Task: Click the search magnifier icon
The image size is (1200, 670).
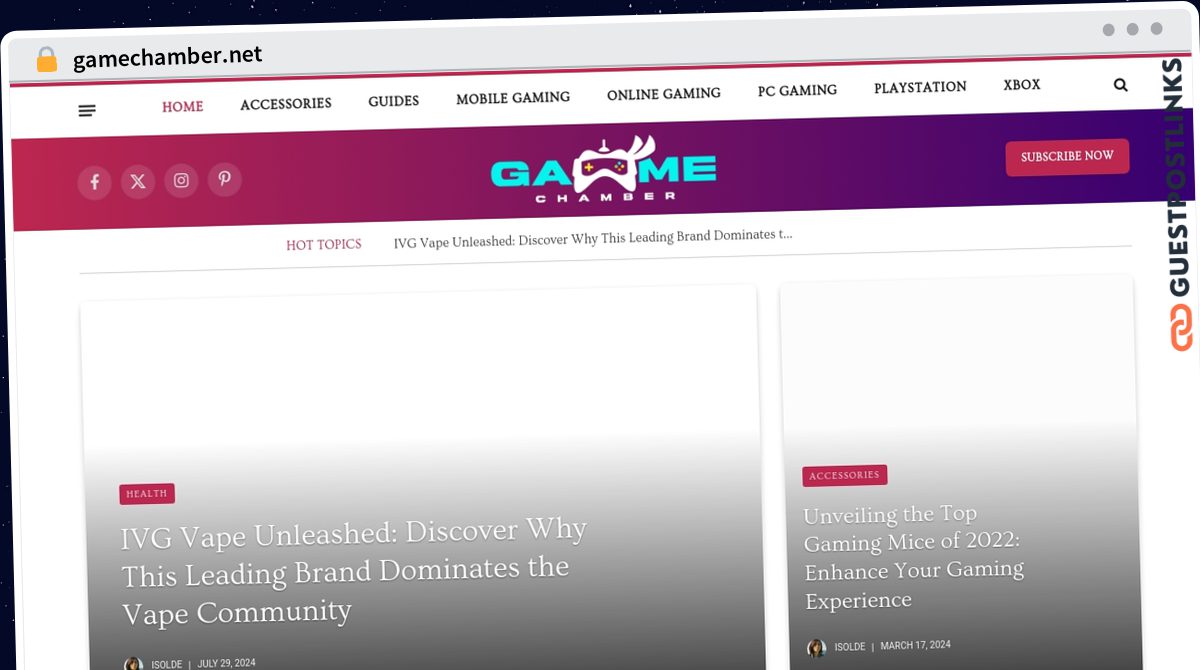Action: tap(1120, 86)
